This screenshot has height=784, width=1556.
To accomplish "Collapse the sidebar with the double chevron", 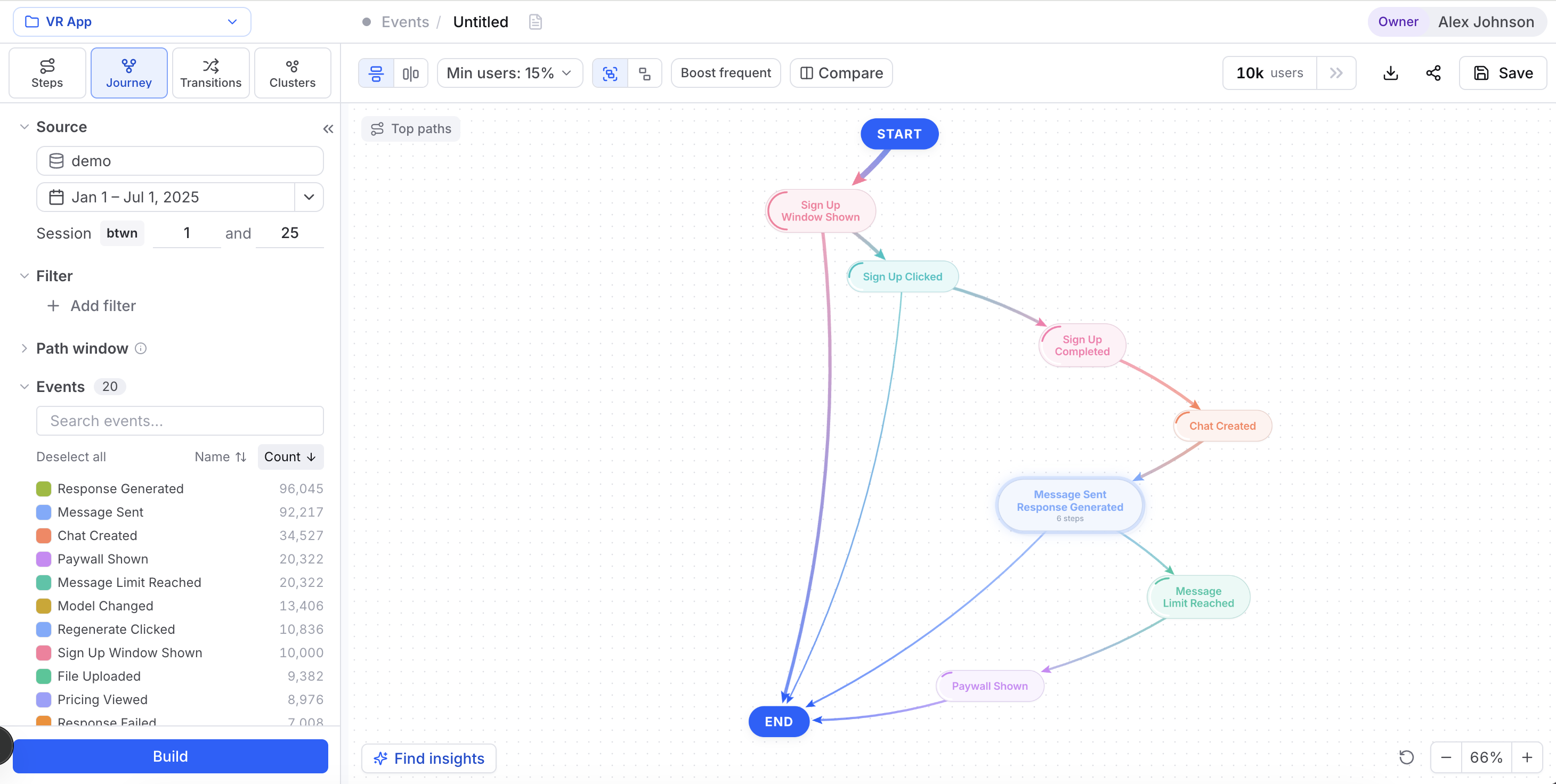I will 328,128.
